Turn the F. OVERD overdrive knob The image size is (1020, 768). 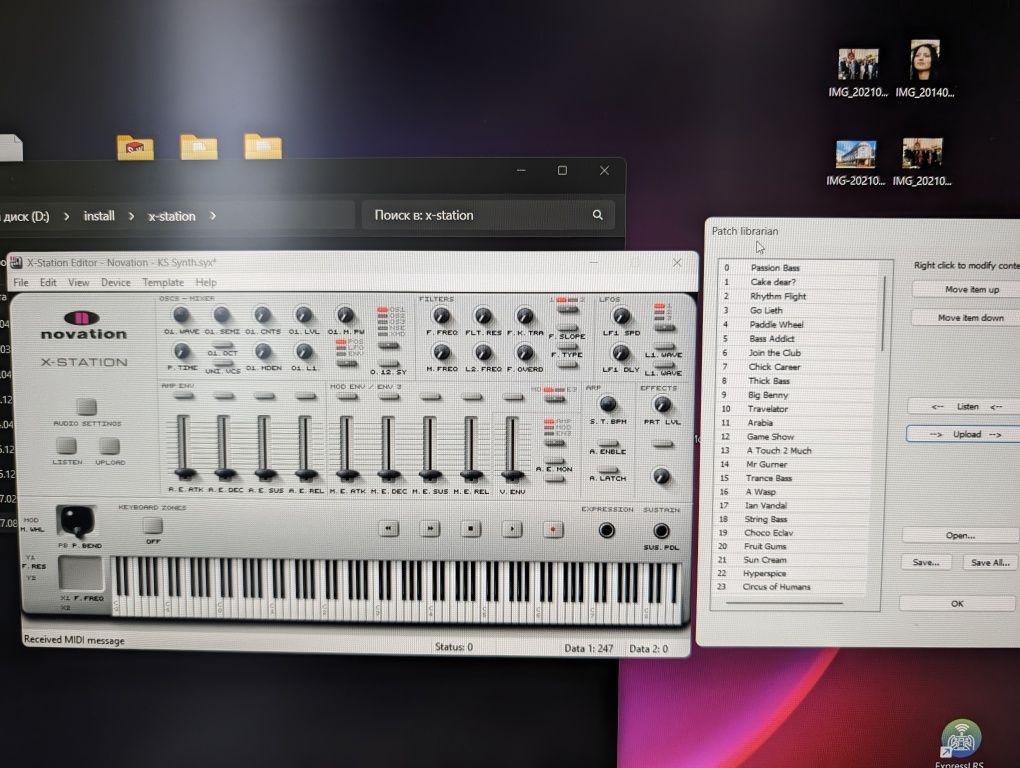524,353
